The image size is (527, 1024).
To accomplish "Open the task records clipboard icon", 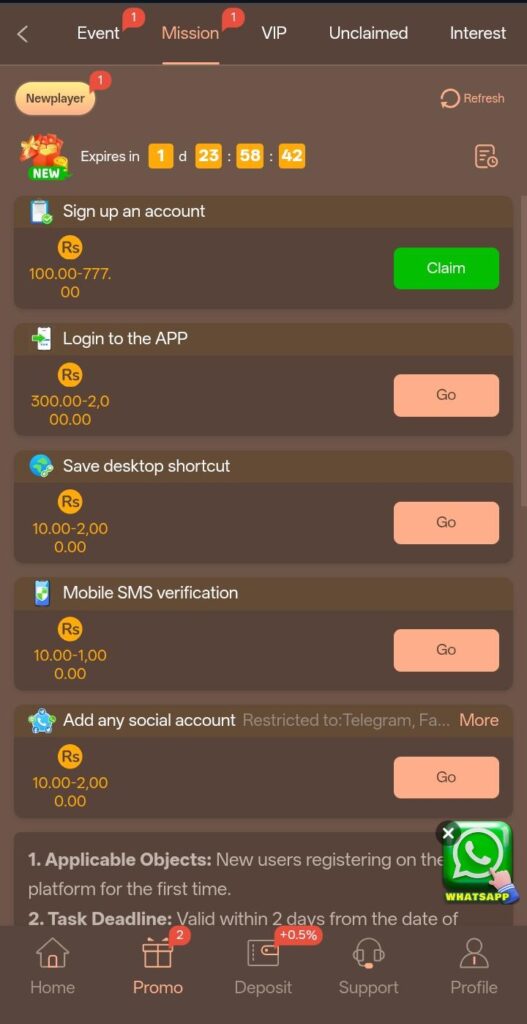I will click(x=486, y=156).
